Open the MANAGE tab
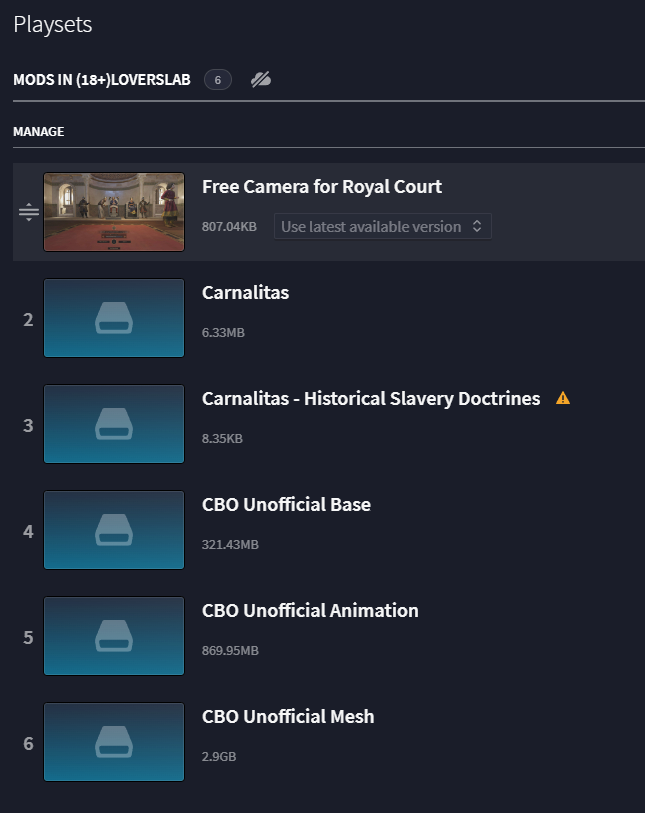Viewport: 645px width, 813px height. tap(39, 132)
